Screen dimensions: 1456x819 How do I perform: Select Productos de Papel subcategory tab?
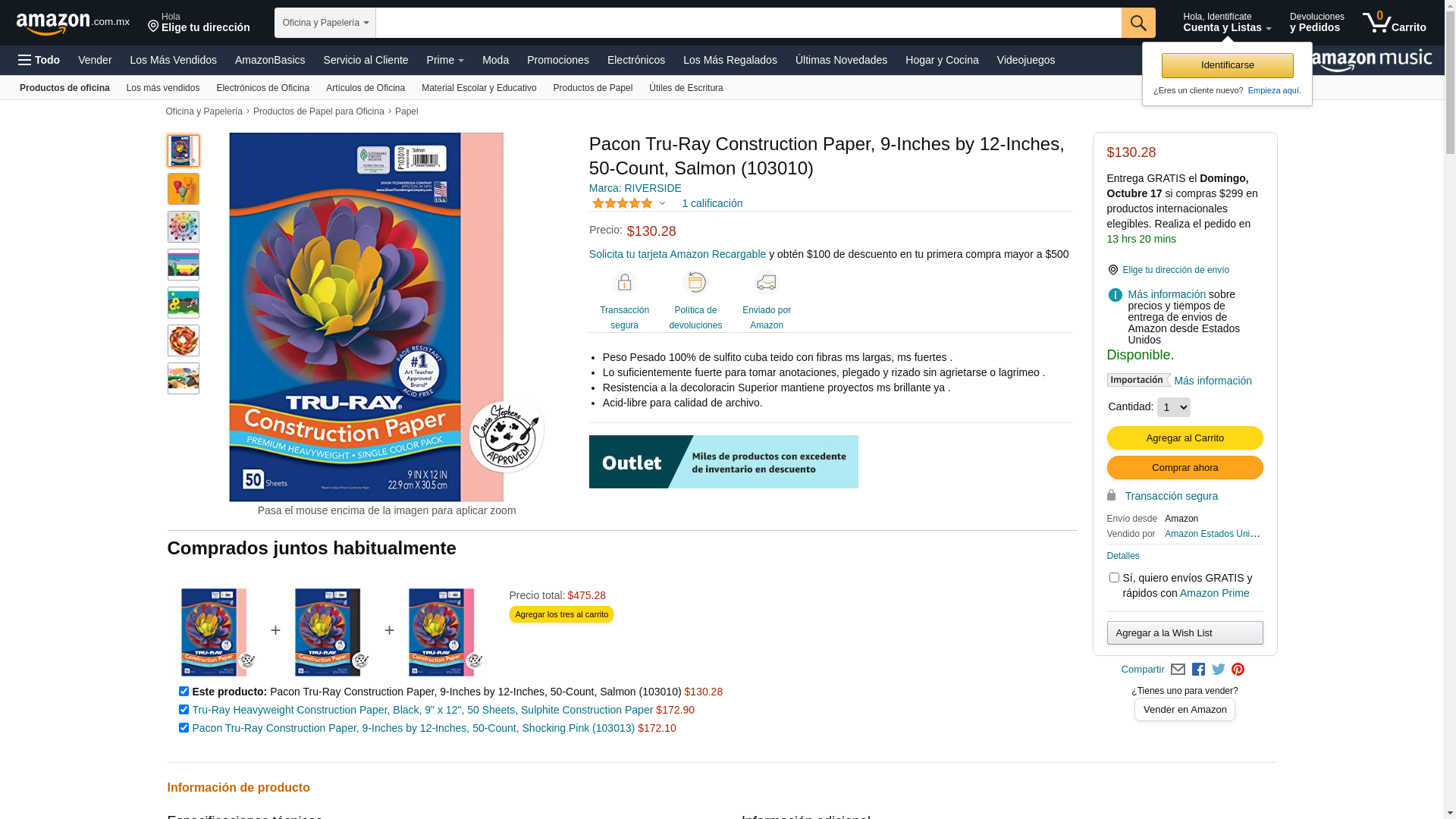click(593, 88)
